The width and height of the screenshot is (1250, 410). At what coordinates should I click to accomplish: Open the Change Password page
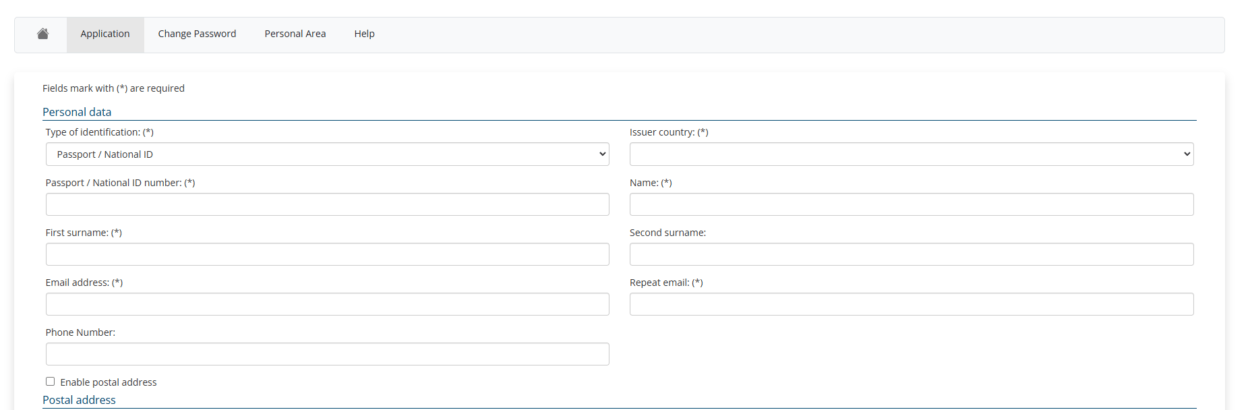[x=197, y=34]
